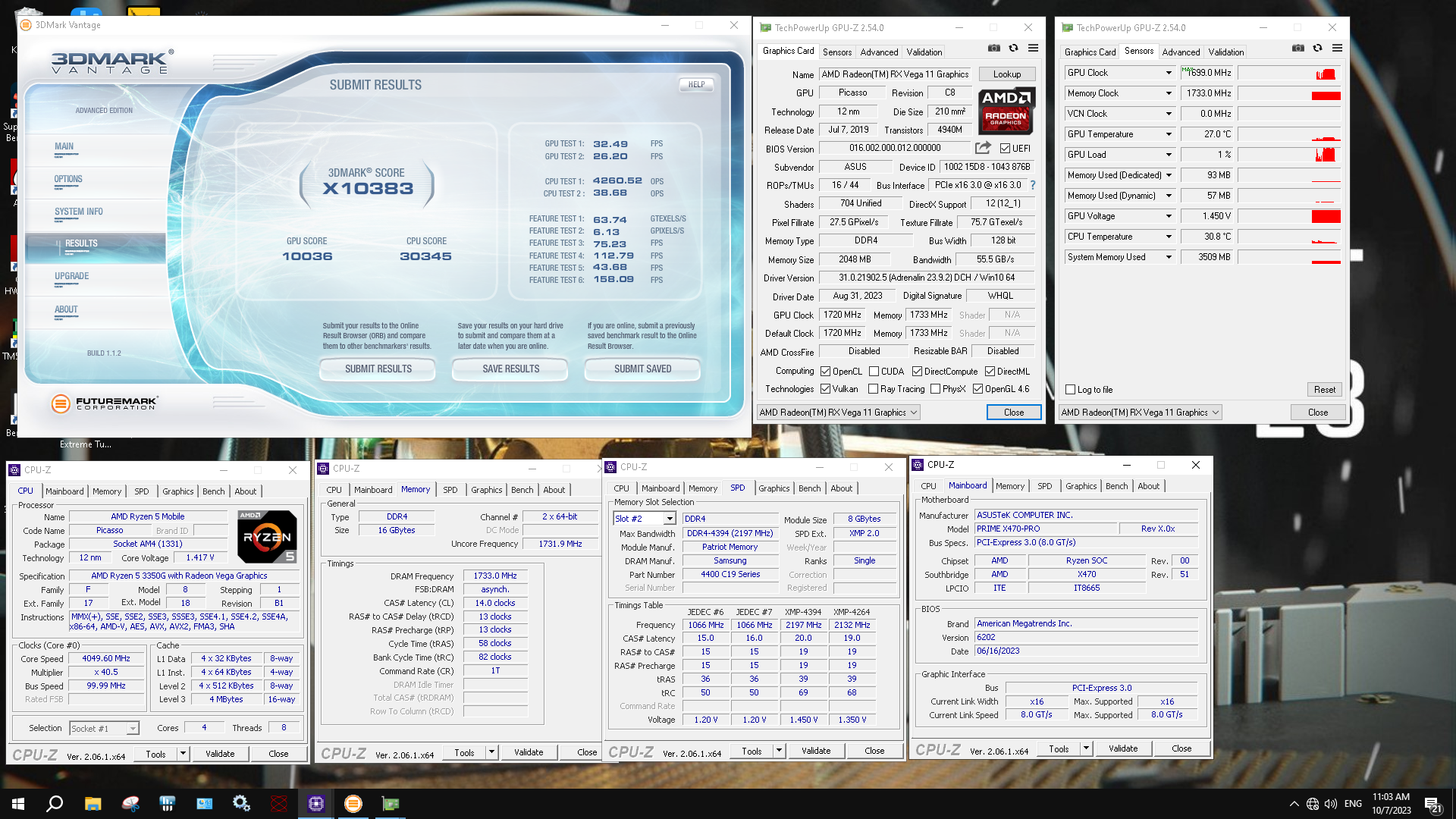The width and height of the screenshot is (1456, 819).
Task: Toggle the OpenCL checkbox
Action: [826, 372]
